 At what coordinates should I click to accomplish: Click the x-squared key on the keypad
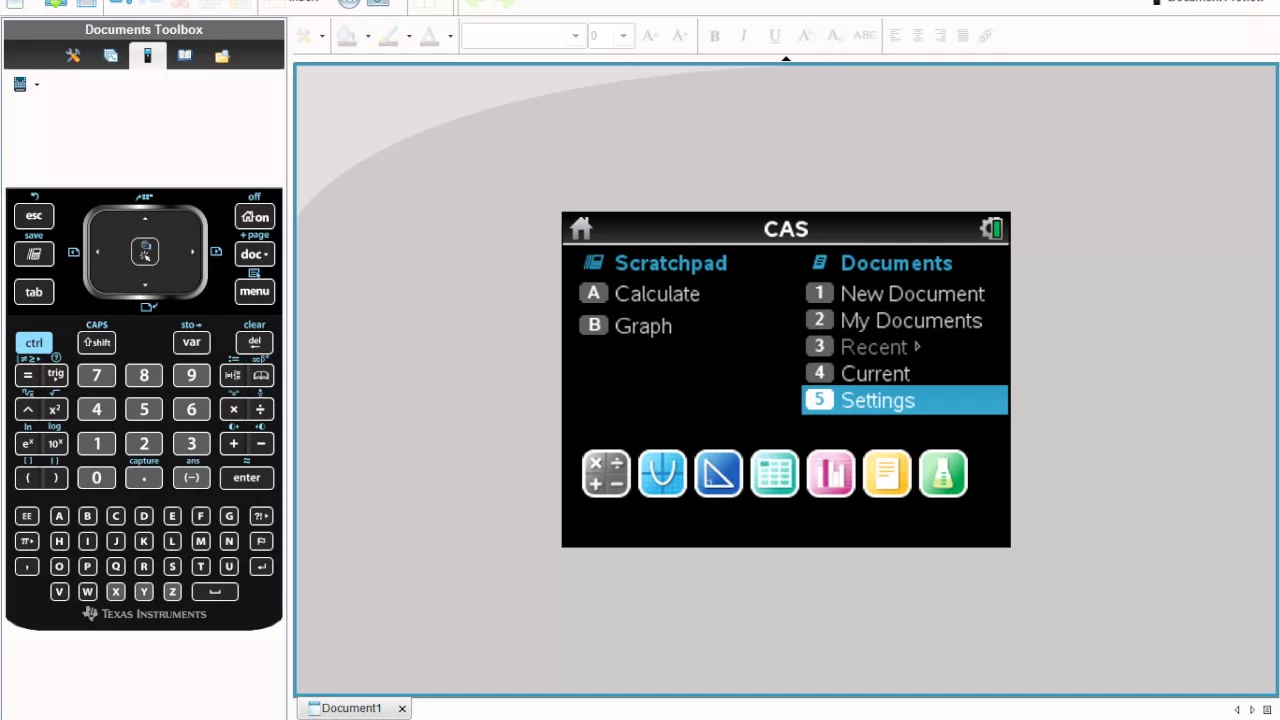tap(56, 409)
